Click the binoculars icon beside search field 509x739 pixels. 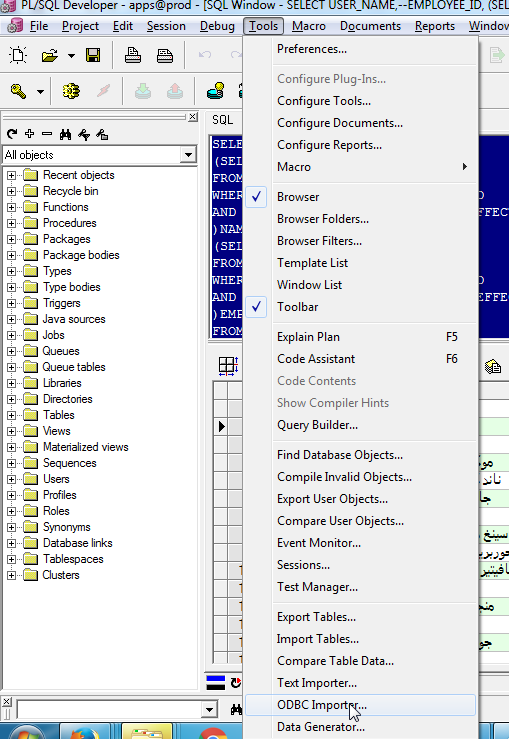[x=236, y=709]
